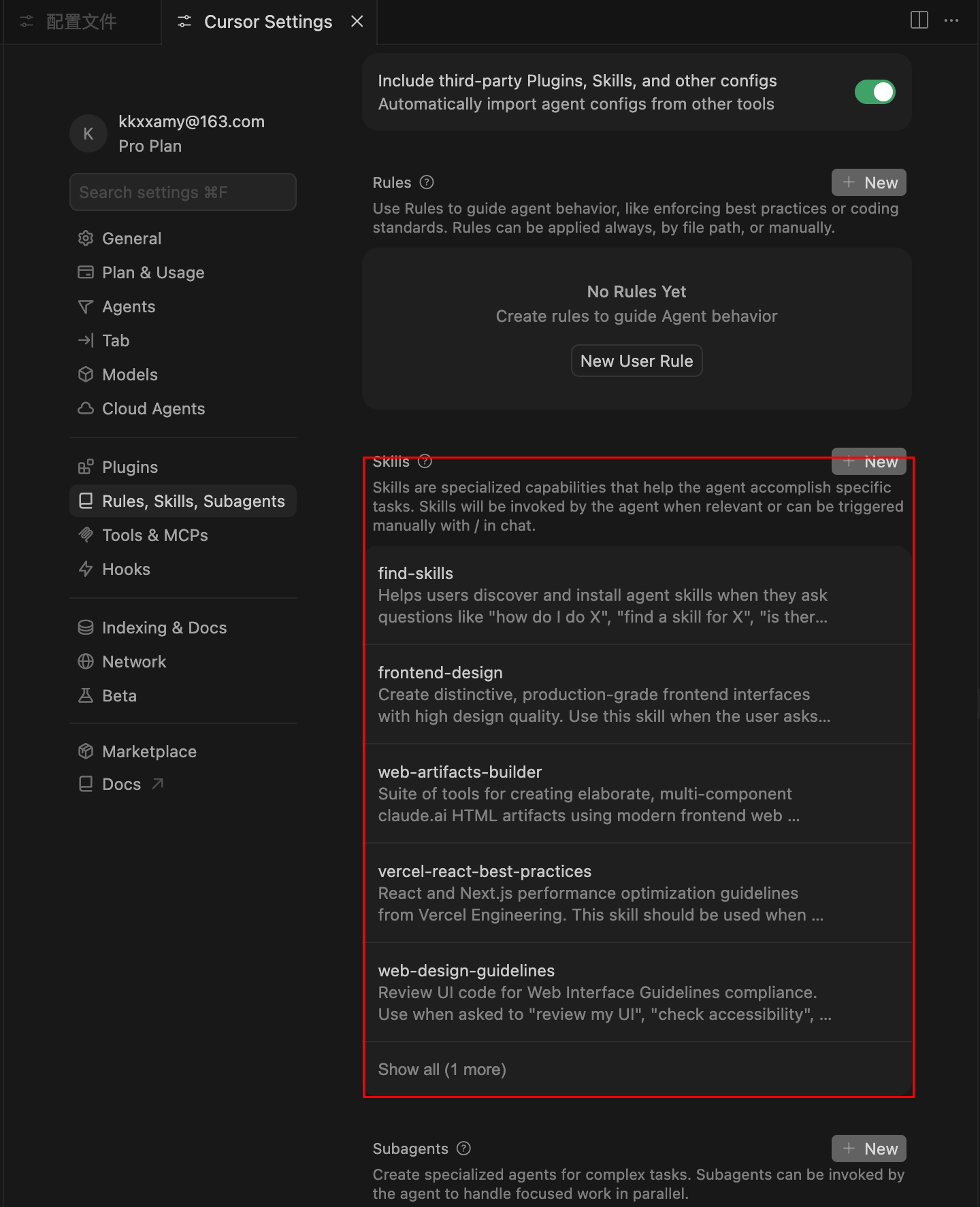Viewport: 980px width, 1207px height.
Task: Click the Cloud Agents cloud icon
Action: coord(86,409)
